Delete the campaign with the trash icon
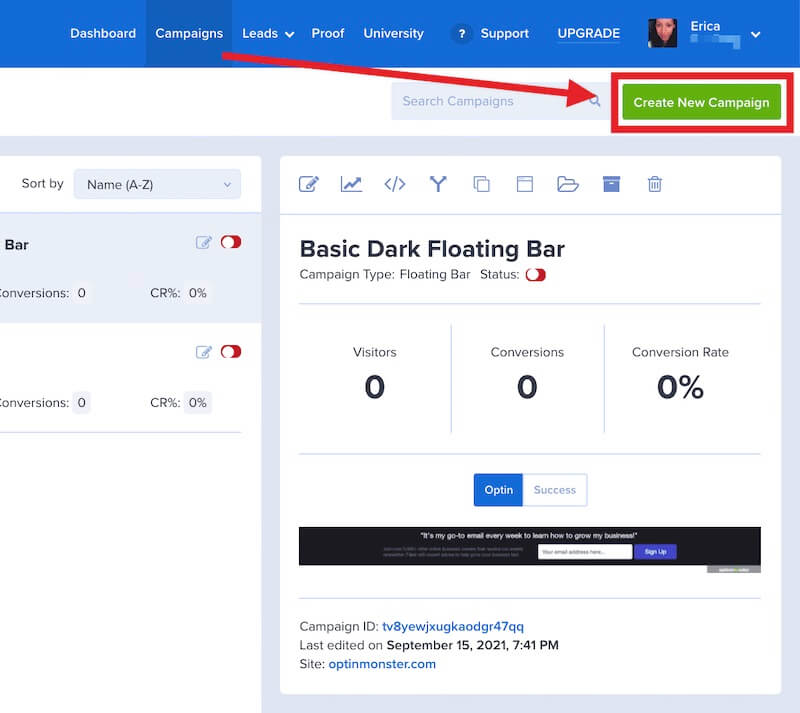The width and height of the screenshot is (800, 713). (655, 184)
